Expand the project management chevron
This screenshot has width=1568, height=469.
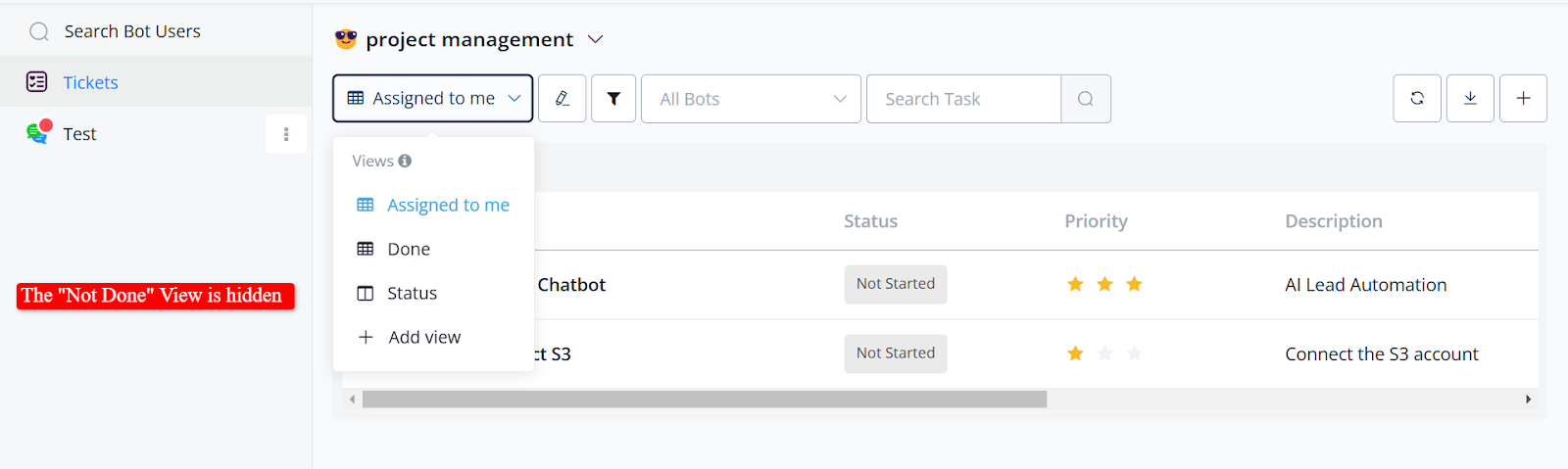pos(595,39)
